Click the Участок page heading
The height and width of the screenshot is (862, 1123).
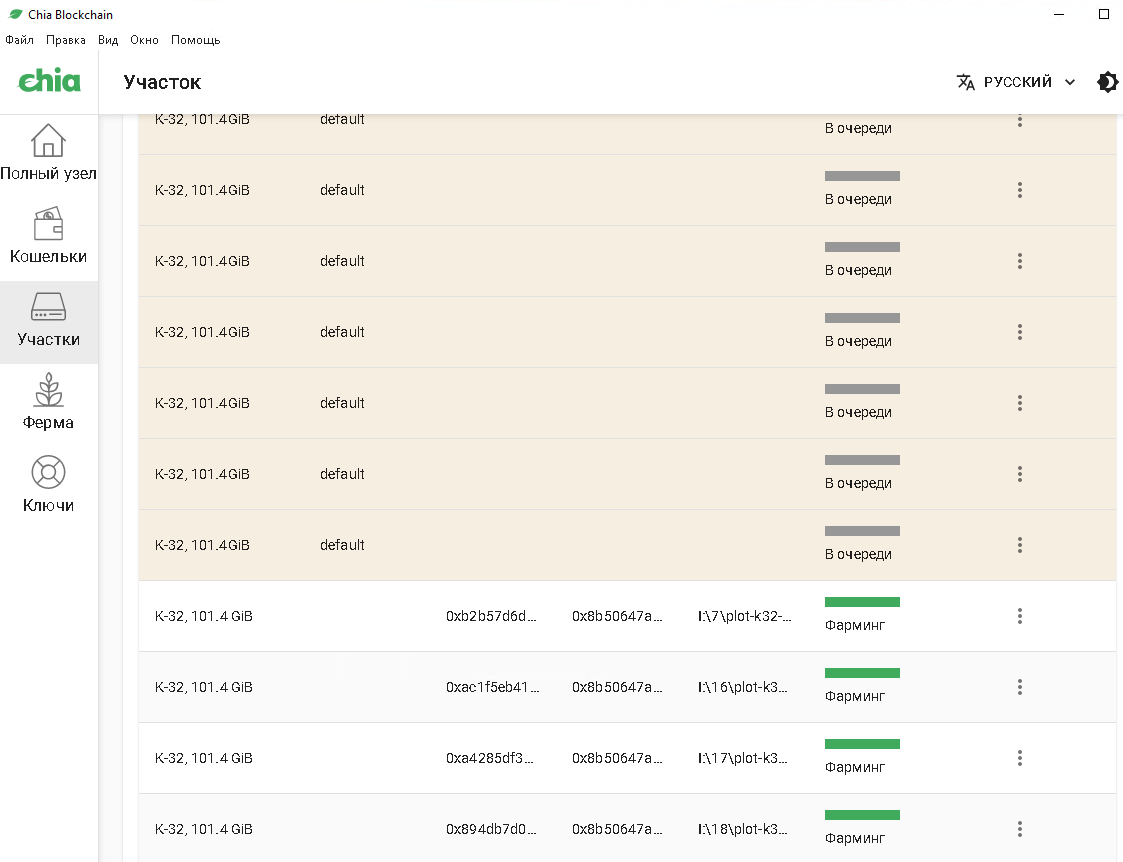[x=162, y=82]
